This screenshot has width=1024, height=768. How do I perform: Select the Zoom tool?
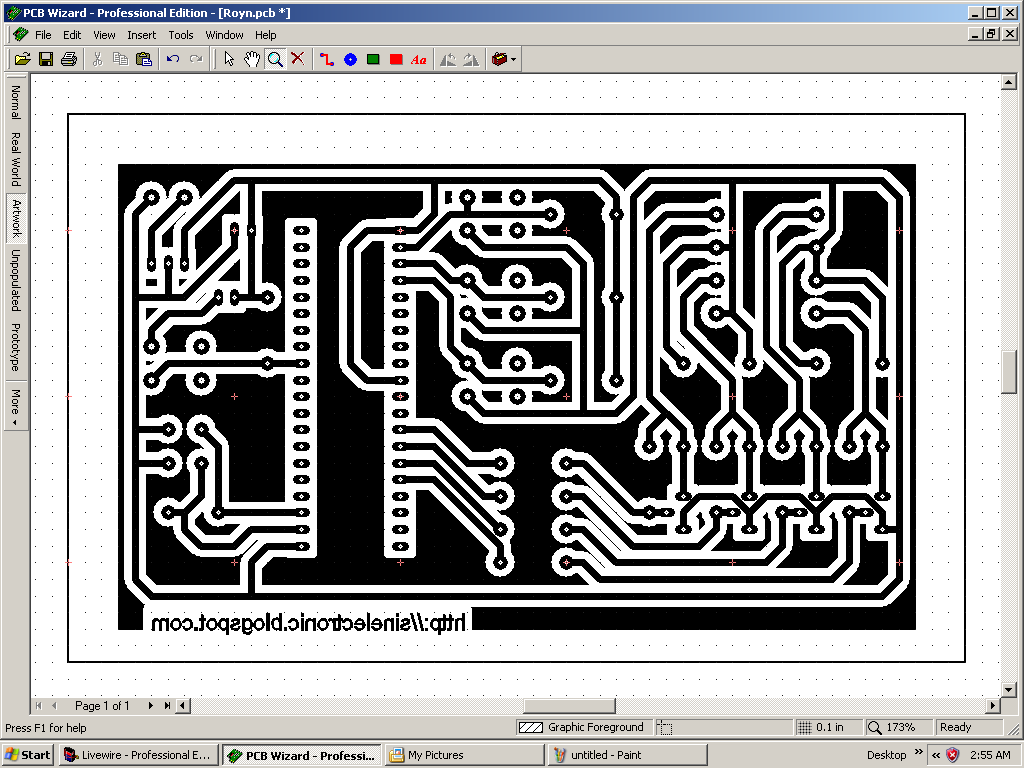pyautogui.click(x=275, y=59)
